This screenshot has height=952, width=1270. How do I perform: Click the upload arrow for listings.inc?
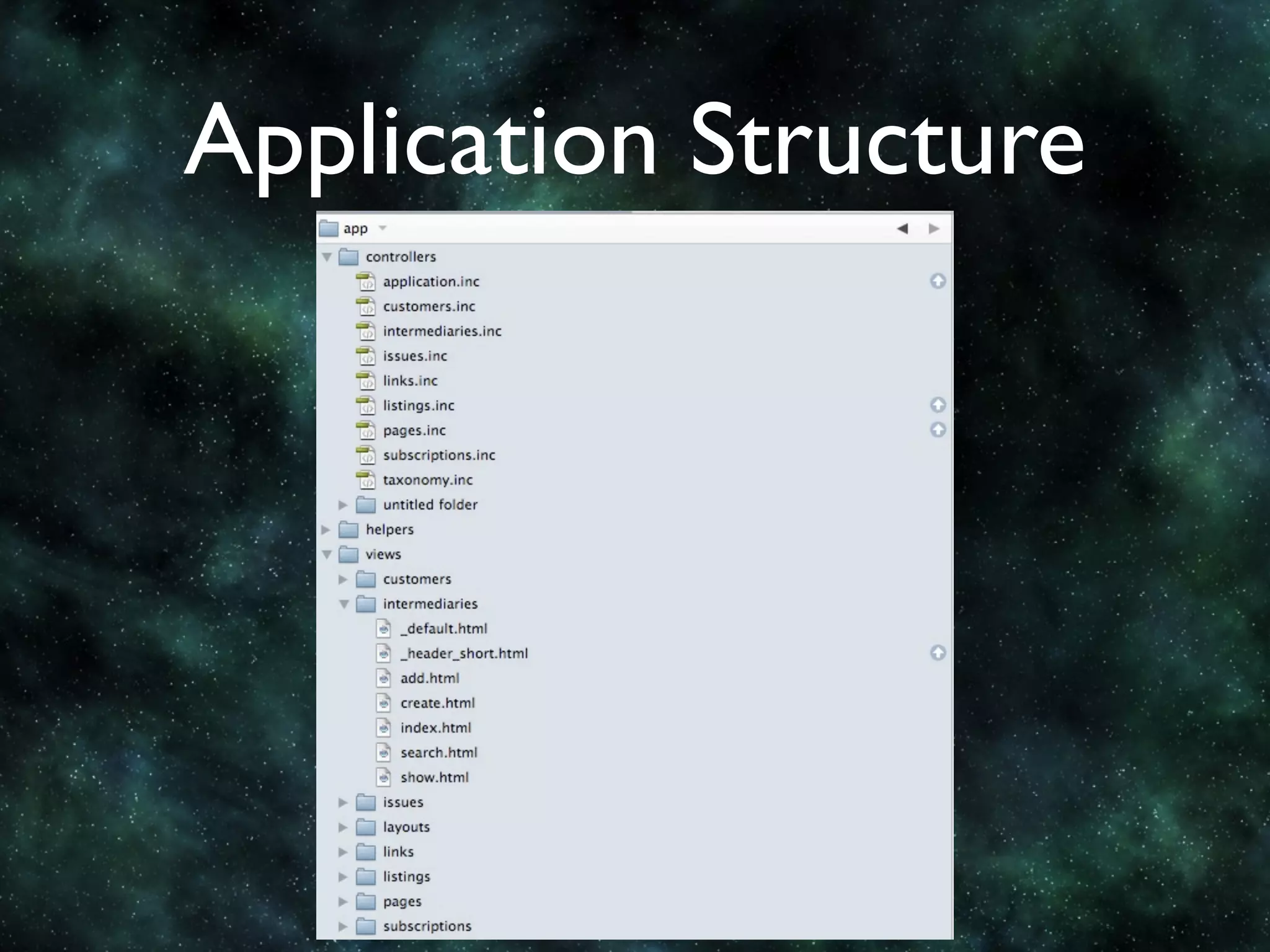point(938,405)
